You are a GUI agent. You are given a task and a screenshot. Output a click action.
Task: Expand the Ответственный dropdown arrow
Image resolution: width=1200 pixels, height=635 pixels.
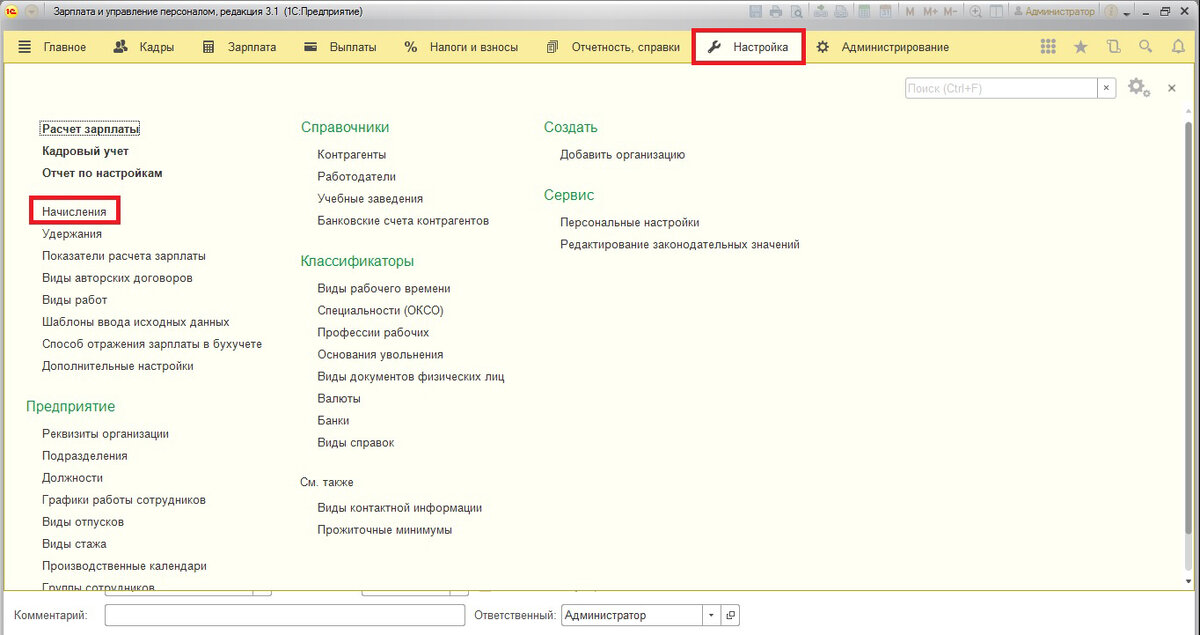711,615
